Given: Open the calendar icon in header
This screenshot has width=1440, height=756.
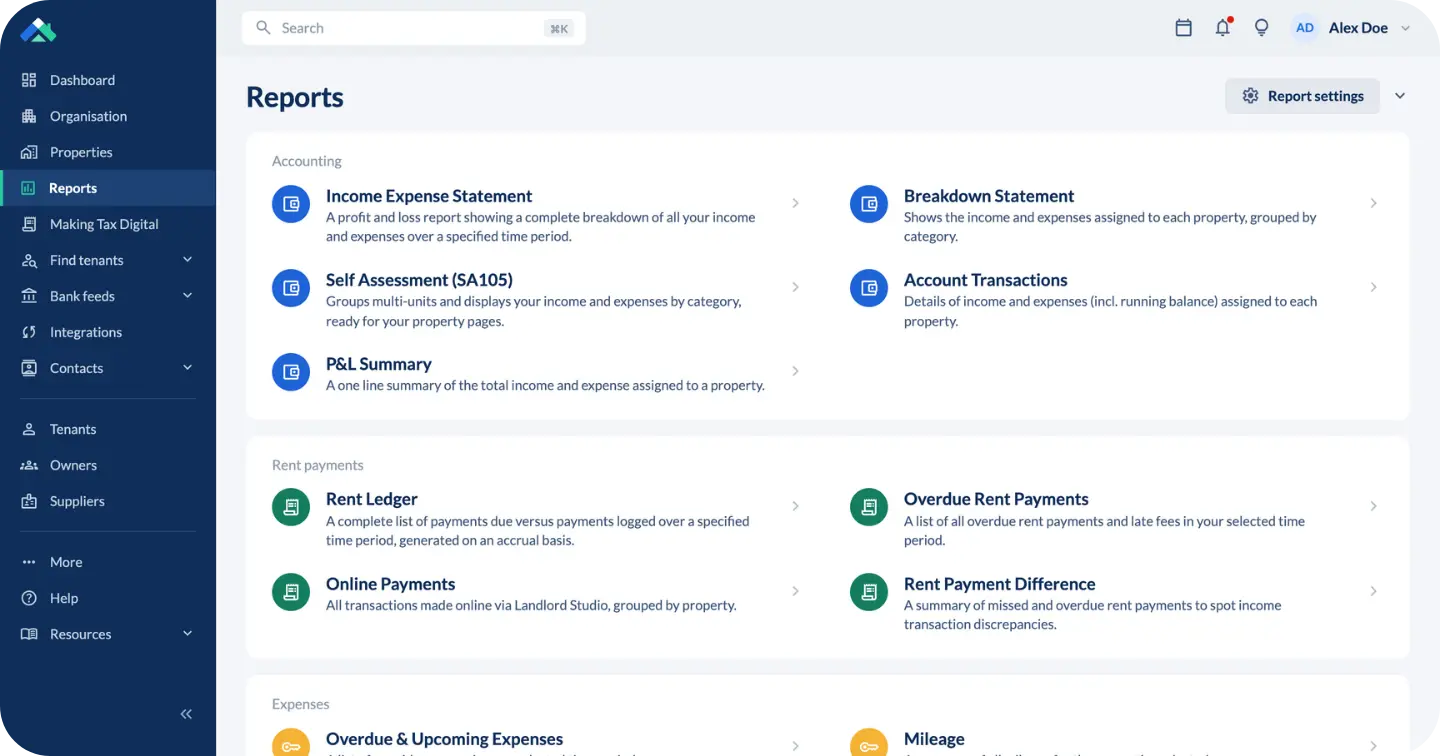Looking at the screenshot, I should [x=1183, y=28].
